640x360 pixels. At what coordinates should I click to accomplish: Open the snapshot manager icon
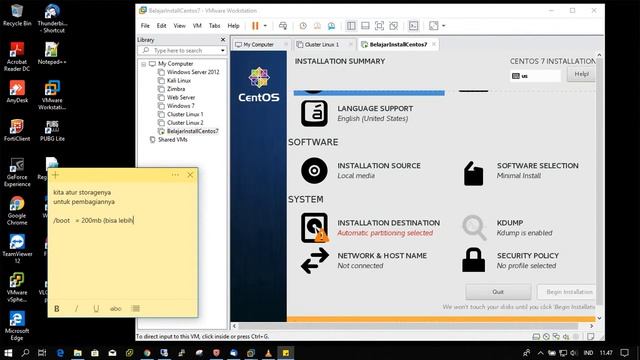click(x=331, y=26)
